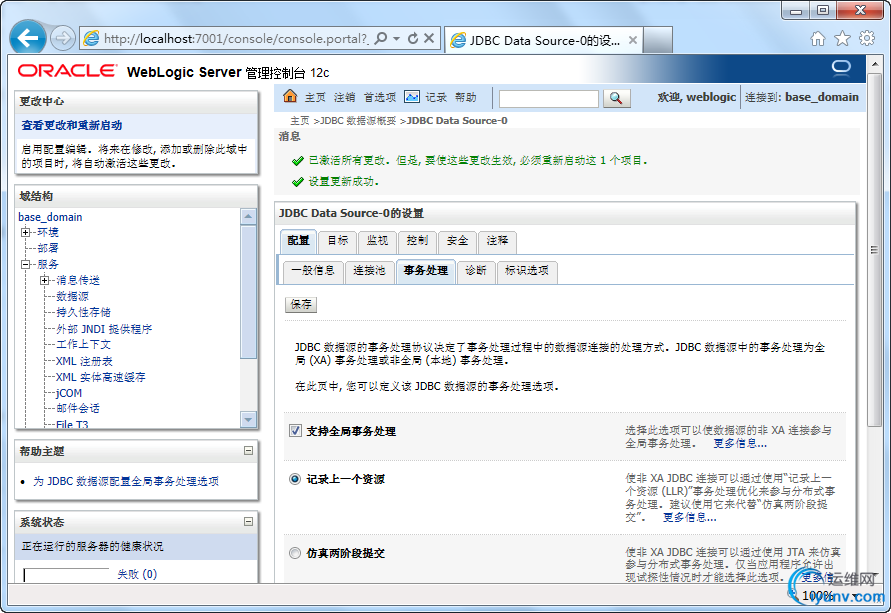Click the WebLogic console home icon
Screen dimensions: 891x613
[290, 96]
